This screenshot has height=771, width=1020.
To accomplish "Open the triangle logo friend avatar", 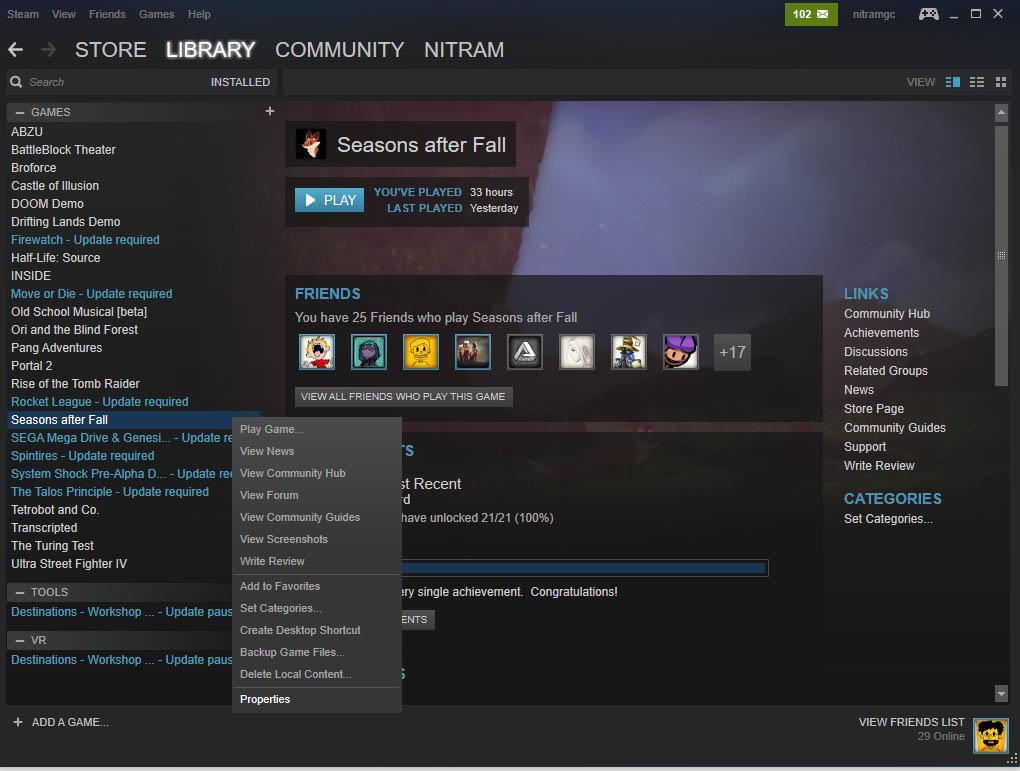I will pos(525,352).
